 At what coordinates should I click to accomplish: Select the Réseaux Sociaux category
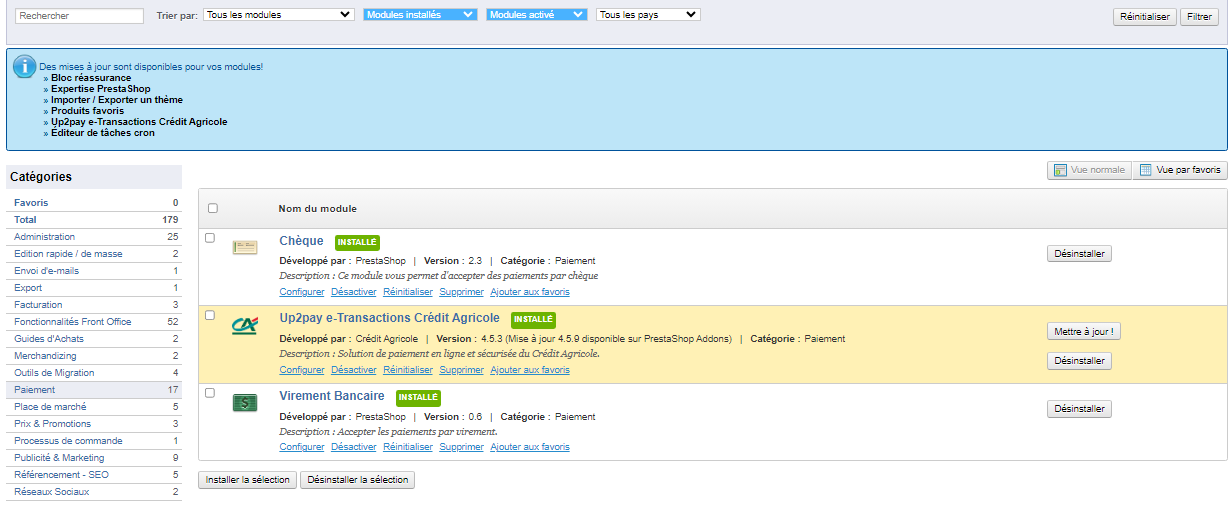click(94, 492)
